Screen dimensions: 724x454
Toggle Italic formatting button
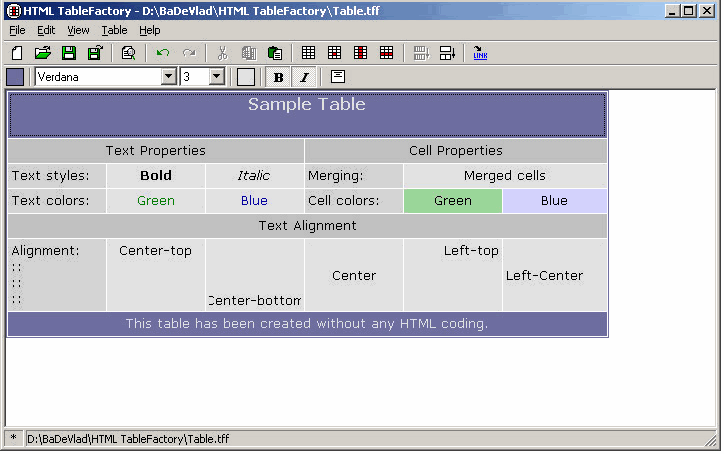click(x=304, y=77)
